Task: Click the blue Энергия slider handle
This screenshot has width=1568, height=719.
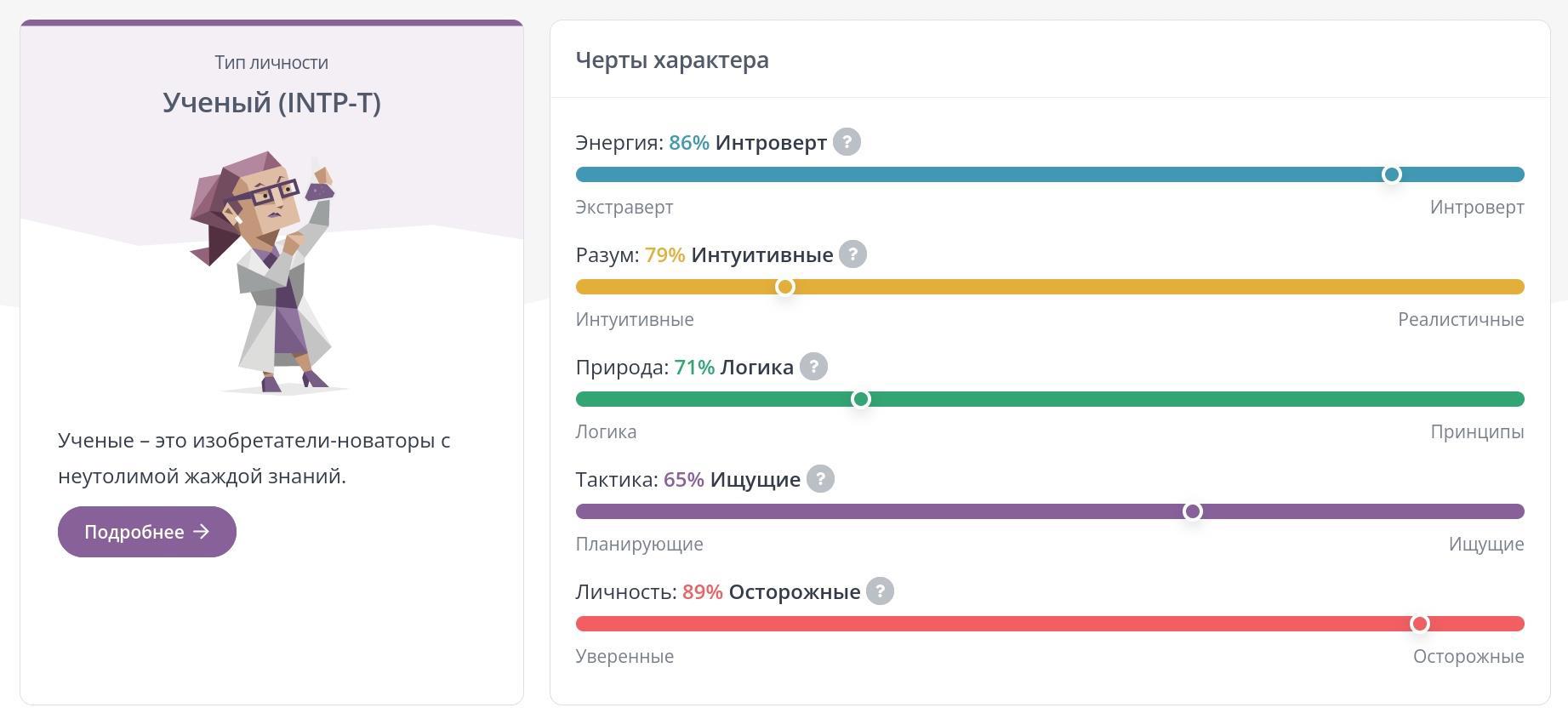Action: 1391,174
